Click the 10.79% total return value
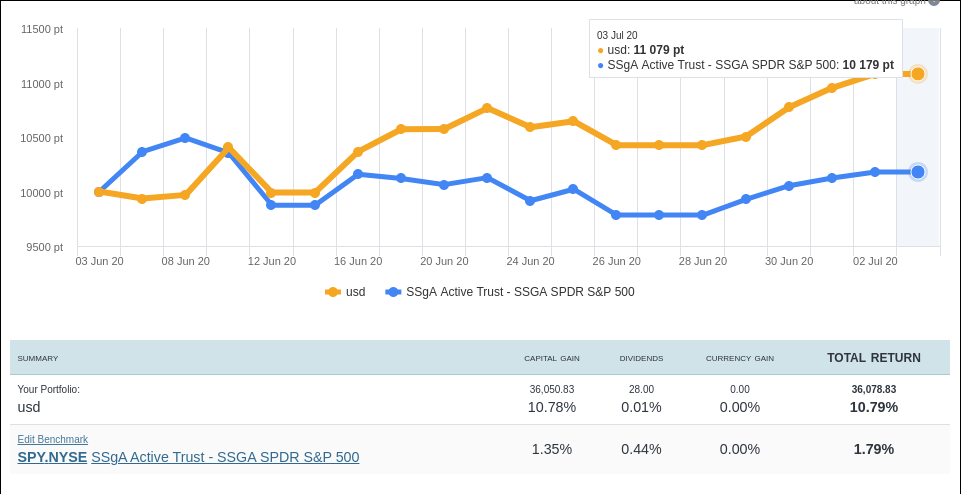The image size is (961, 494). (x=873, y=407)
